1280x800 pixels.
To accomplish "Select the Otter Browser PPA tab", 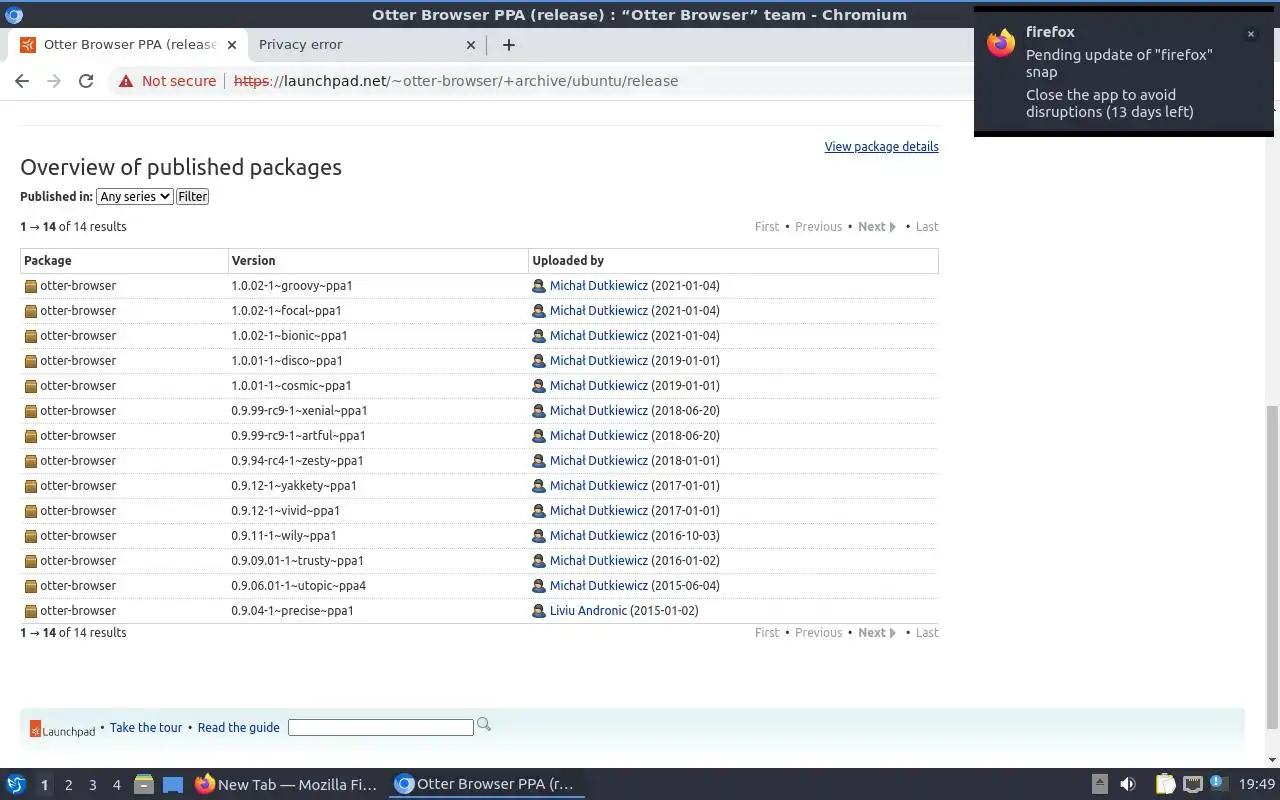I will tap(130, 45).
